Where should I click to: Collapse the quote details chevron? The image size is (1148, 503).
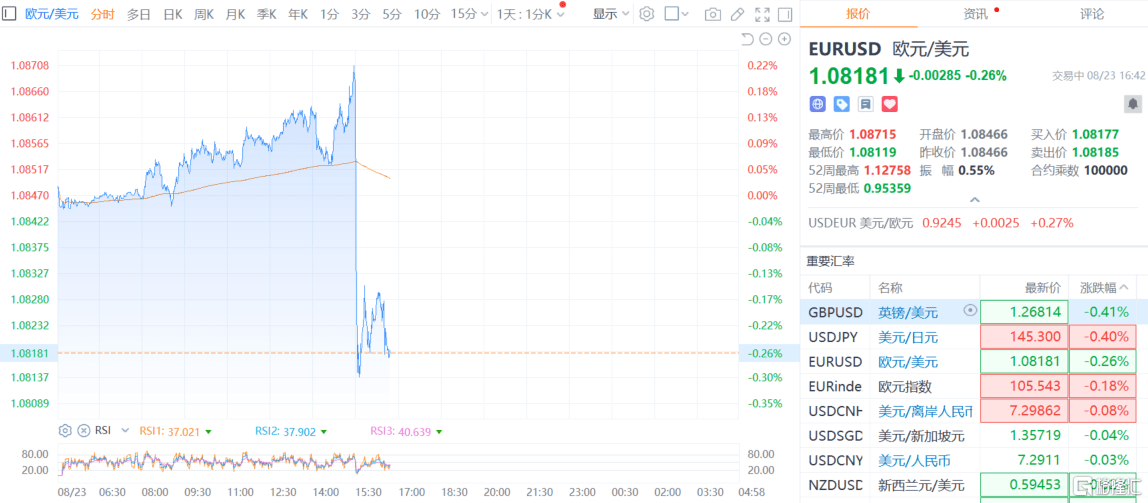click(976, 200)
